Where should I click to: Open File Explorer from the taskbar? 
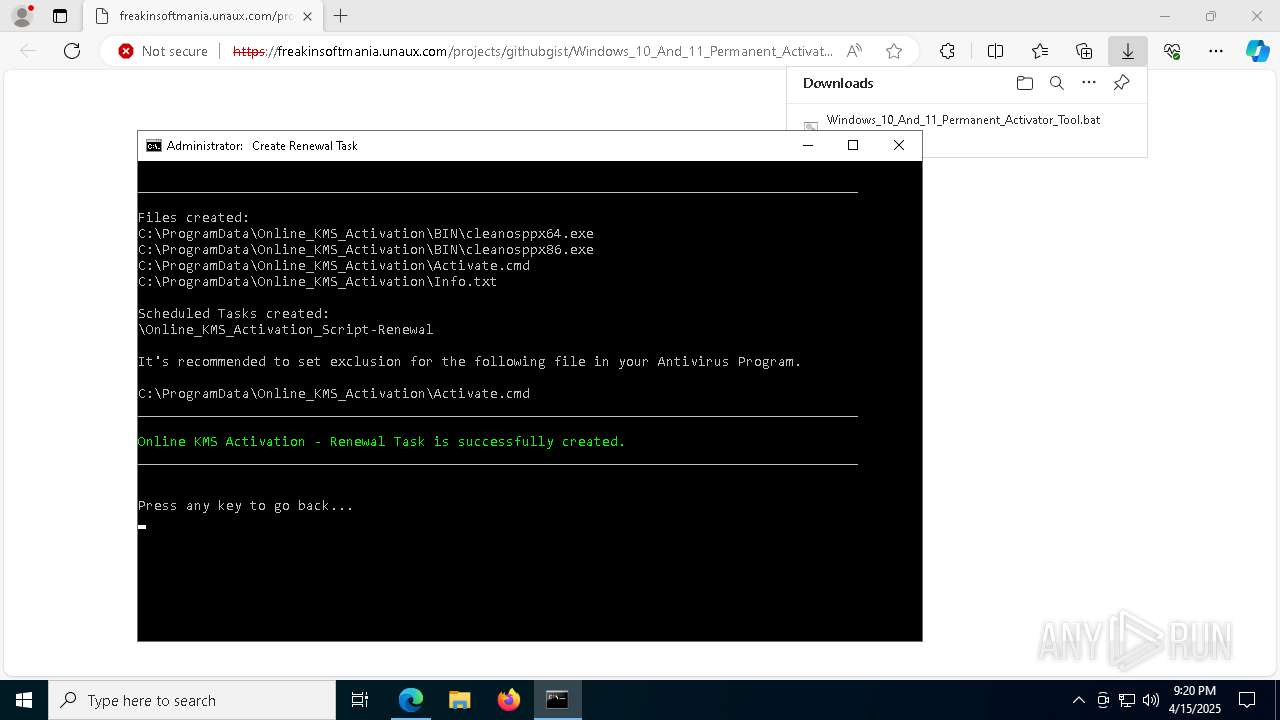[459, 700]
